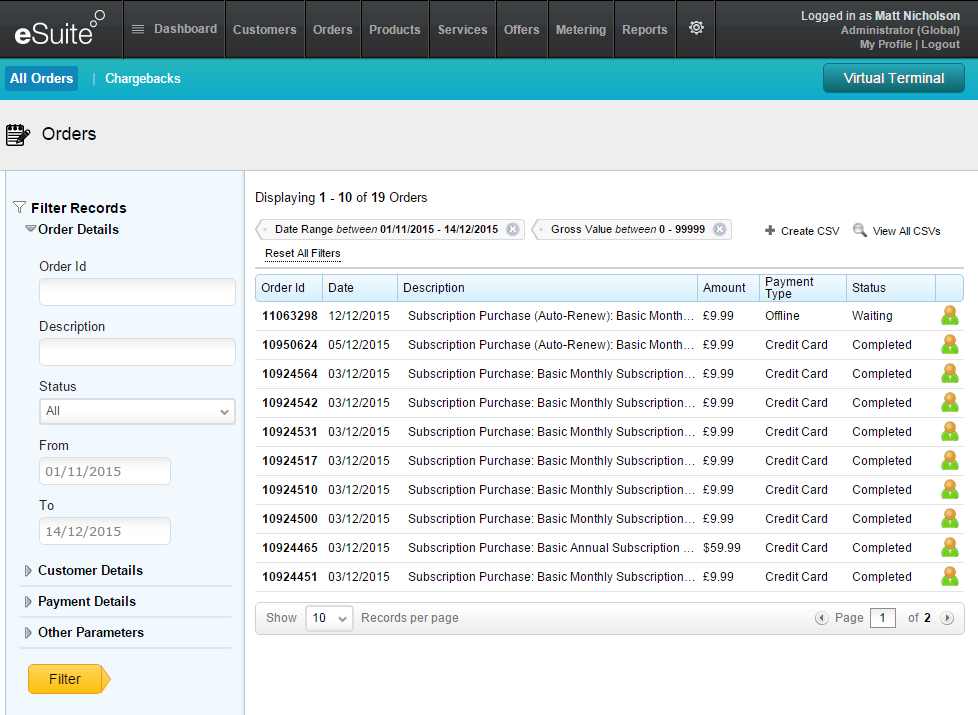The width and height of the screenshot is (978, 715).
Task: Expand Payment Details filter section
Action: point(86,601)
